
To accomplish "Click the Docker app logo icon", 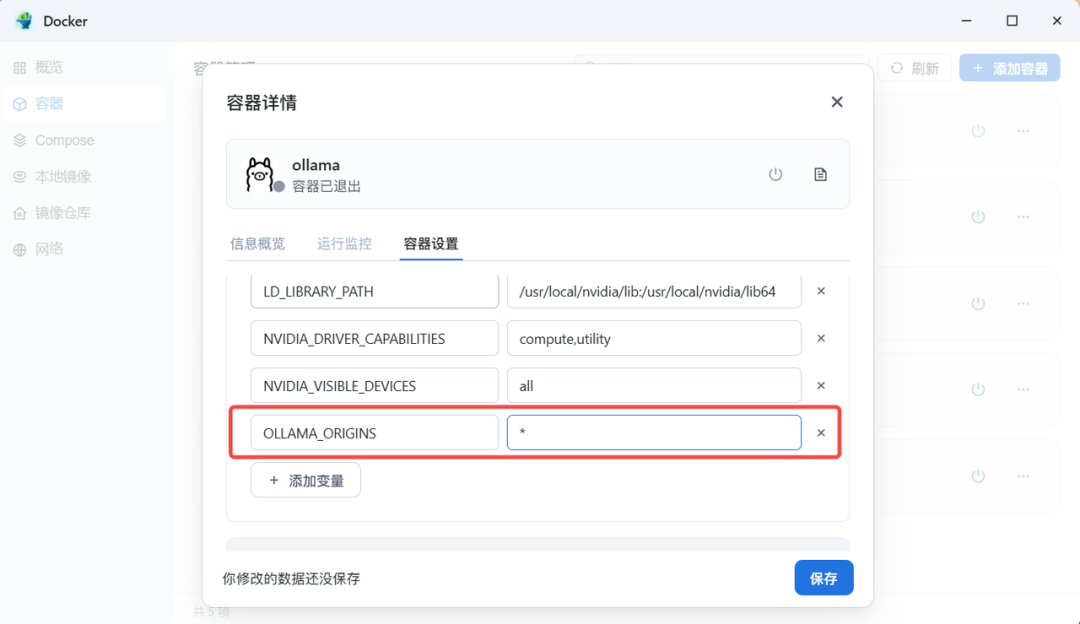I will coord(24,21).
